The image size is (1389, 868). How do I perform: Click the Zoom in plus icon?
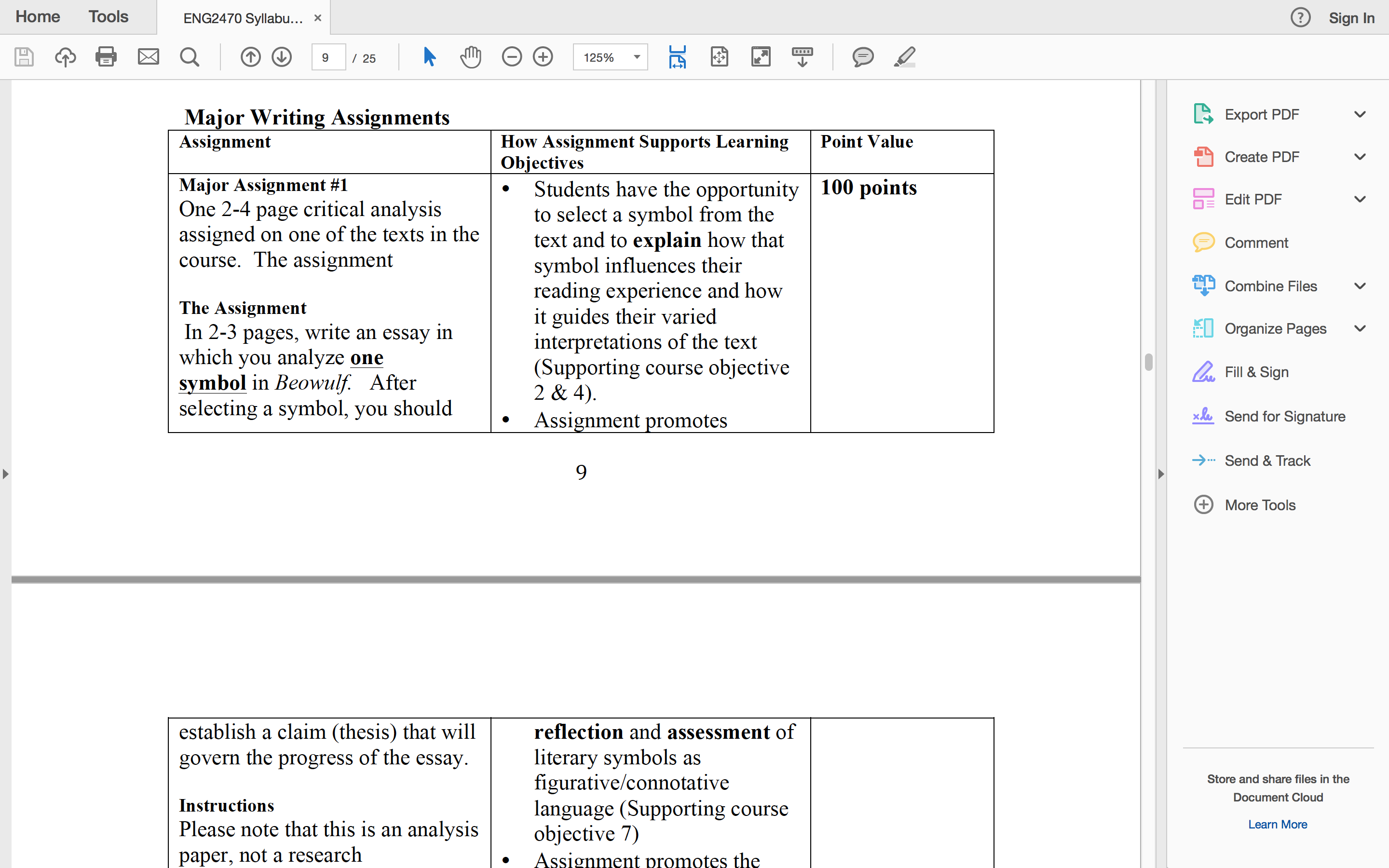(x=543, y=57)
